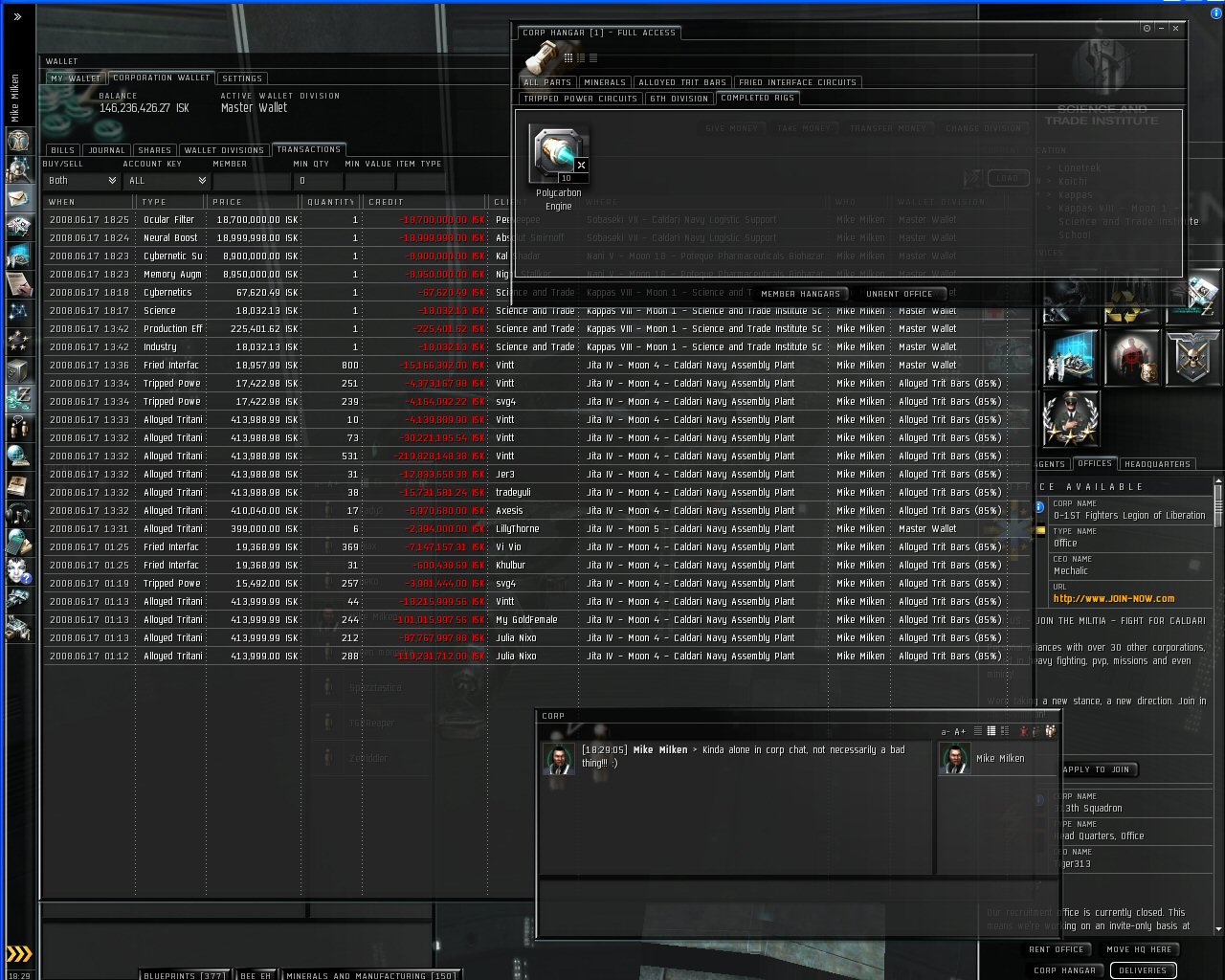Open the star map icon in sidebar

point(18,312)
